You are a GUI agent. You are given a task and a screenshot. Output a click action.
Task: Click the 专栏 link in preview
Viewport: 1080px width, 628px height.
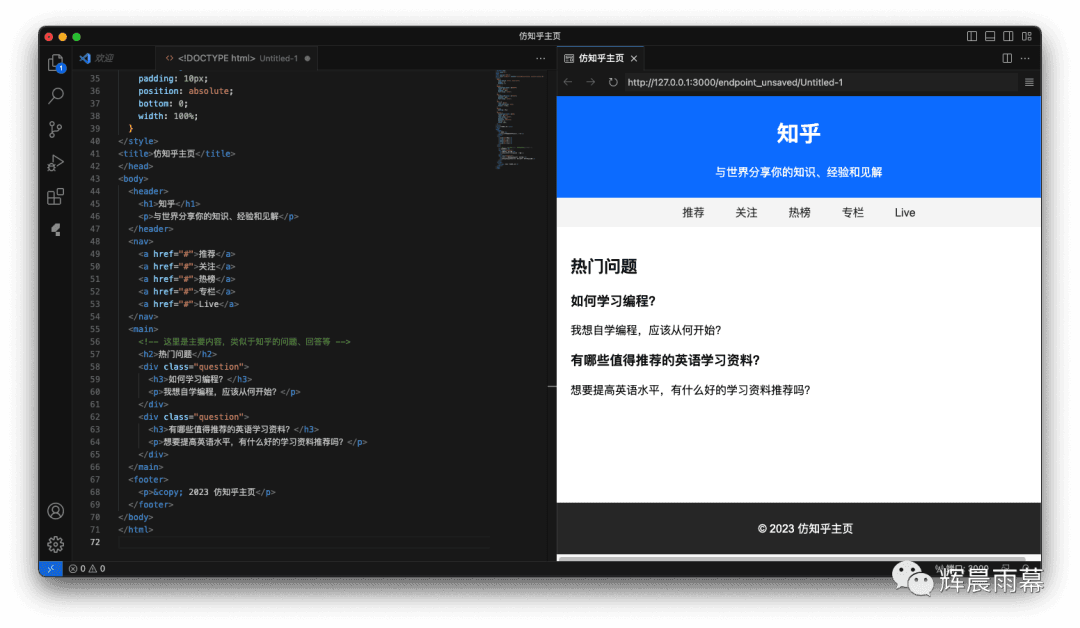[852, 213]
